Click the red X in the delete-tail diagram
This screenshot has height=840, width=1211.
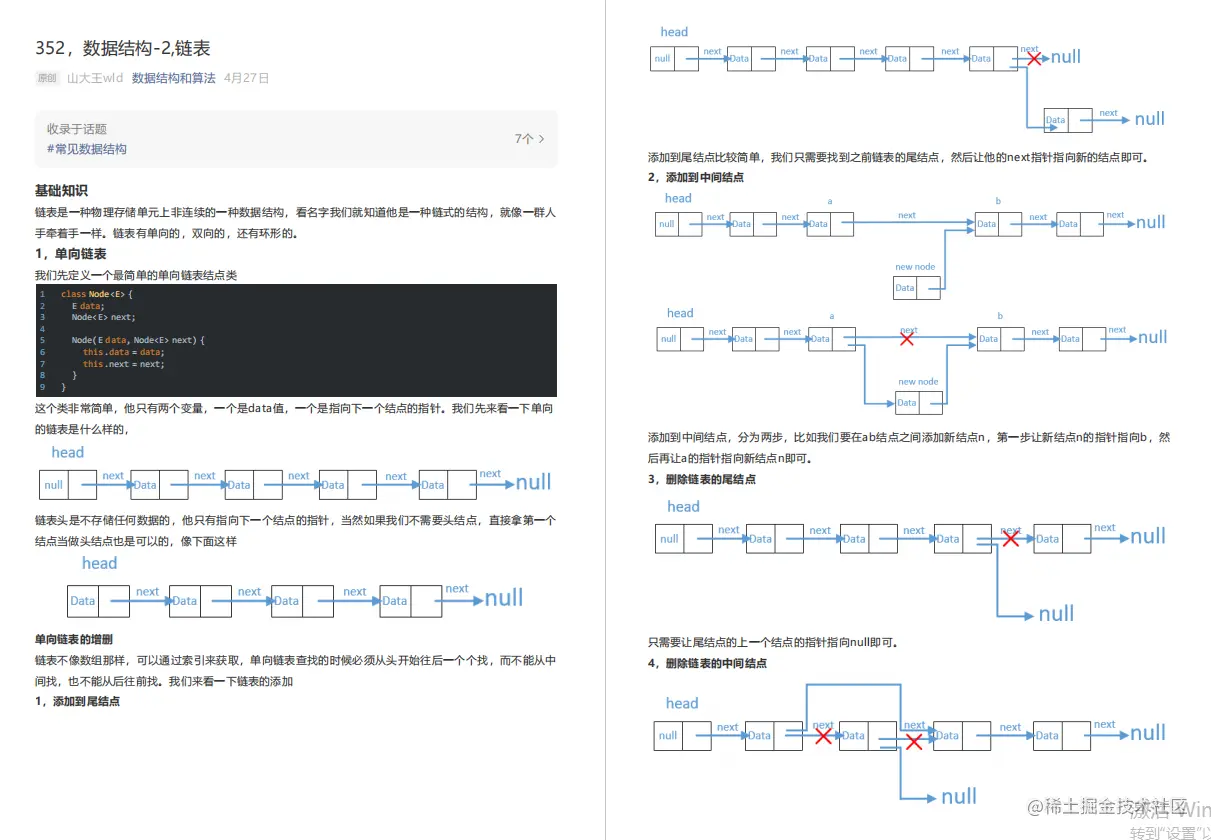[x=1010, y=538]
